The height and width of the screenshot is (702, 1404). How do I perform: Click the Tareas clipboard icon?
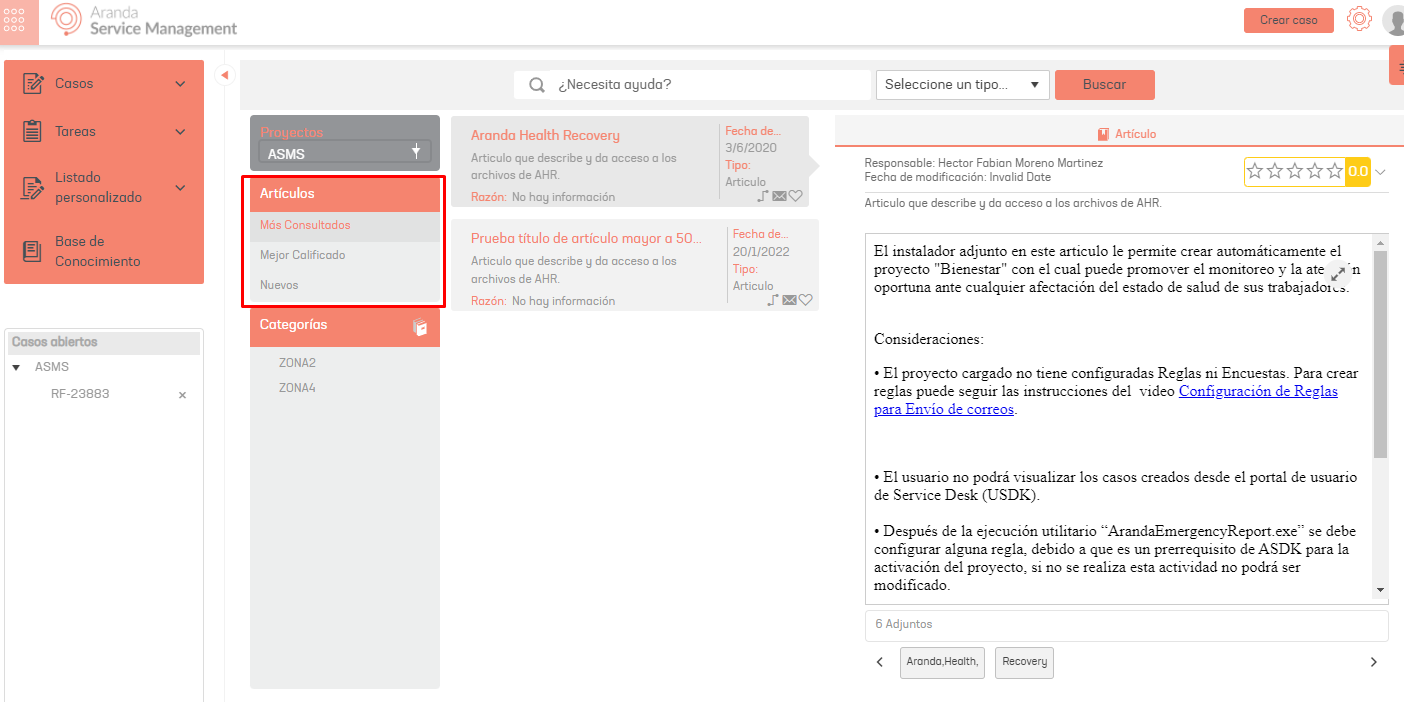coord(33,131)
